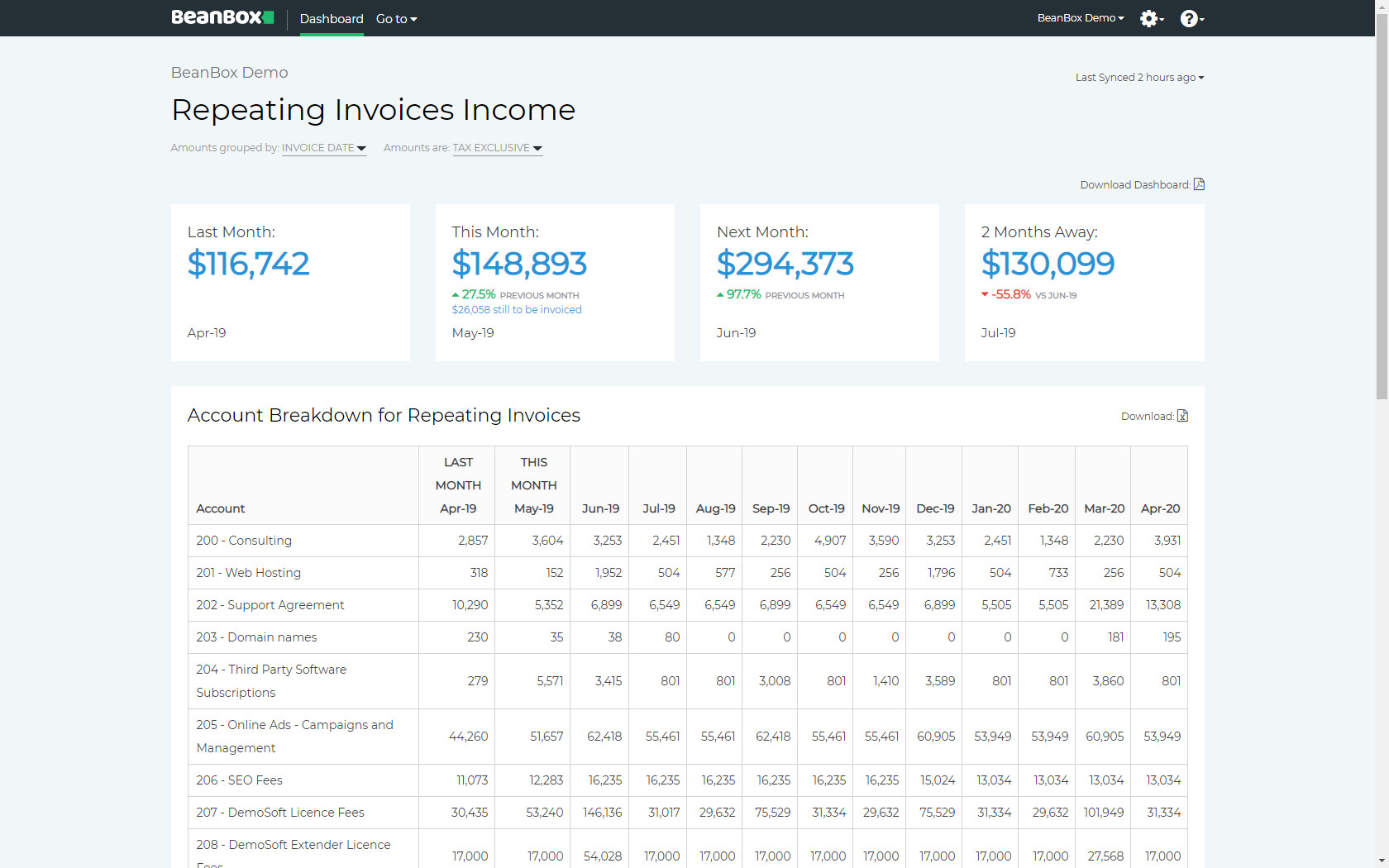Click the This Month May-19 column header
The image size is (1389, 868).
(533, 485)
